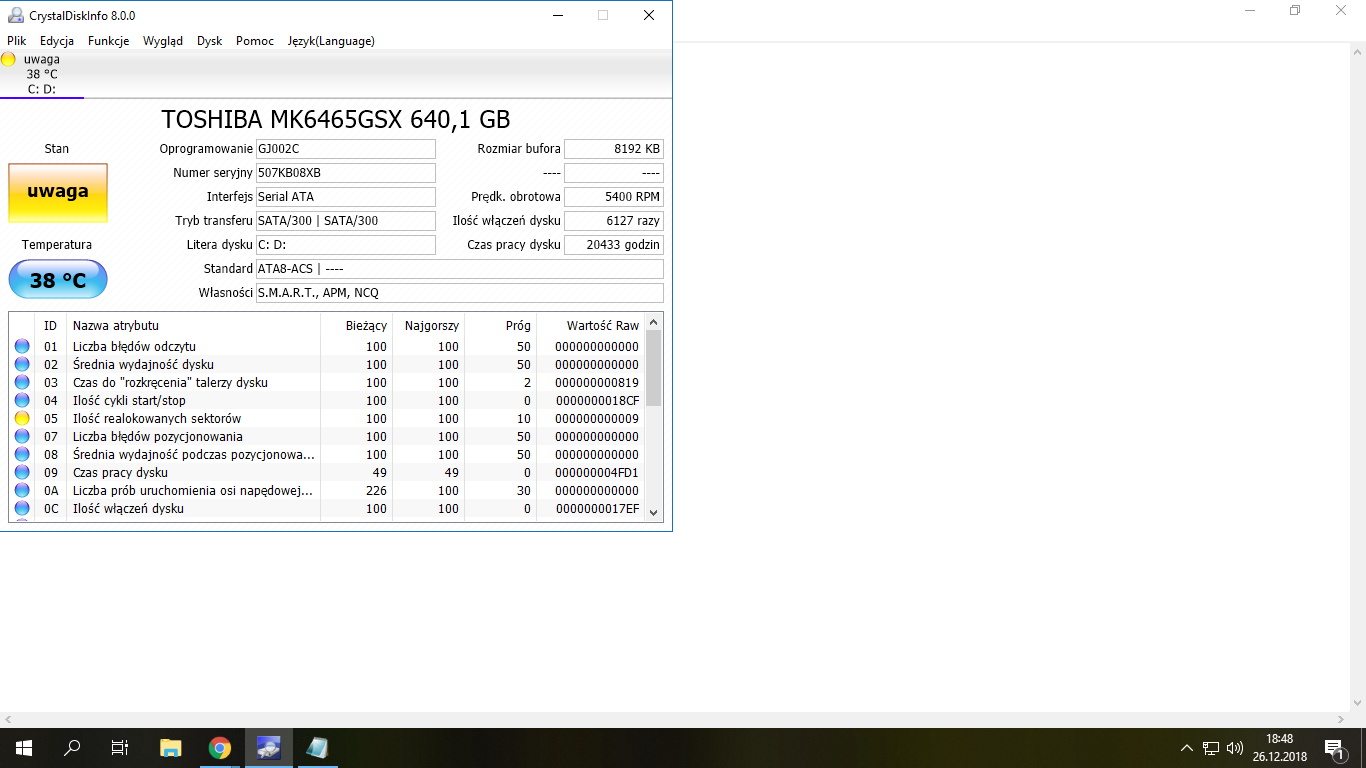Open Task View on the taskbar
The height and width of the screenshot is (768, 1366).
[120, 748]
